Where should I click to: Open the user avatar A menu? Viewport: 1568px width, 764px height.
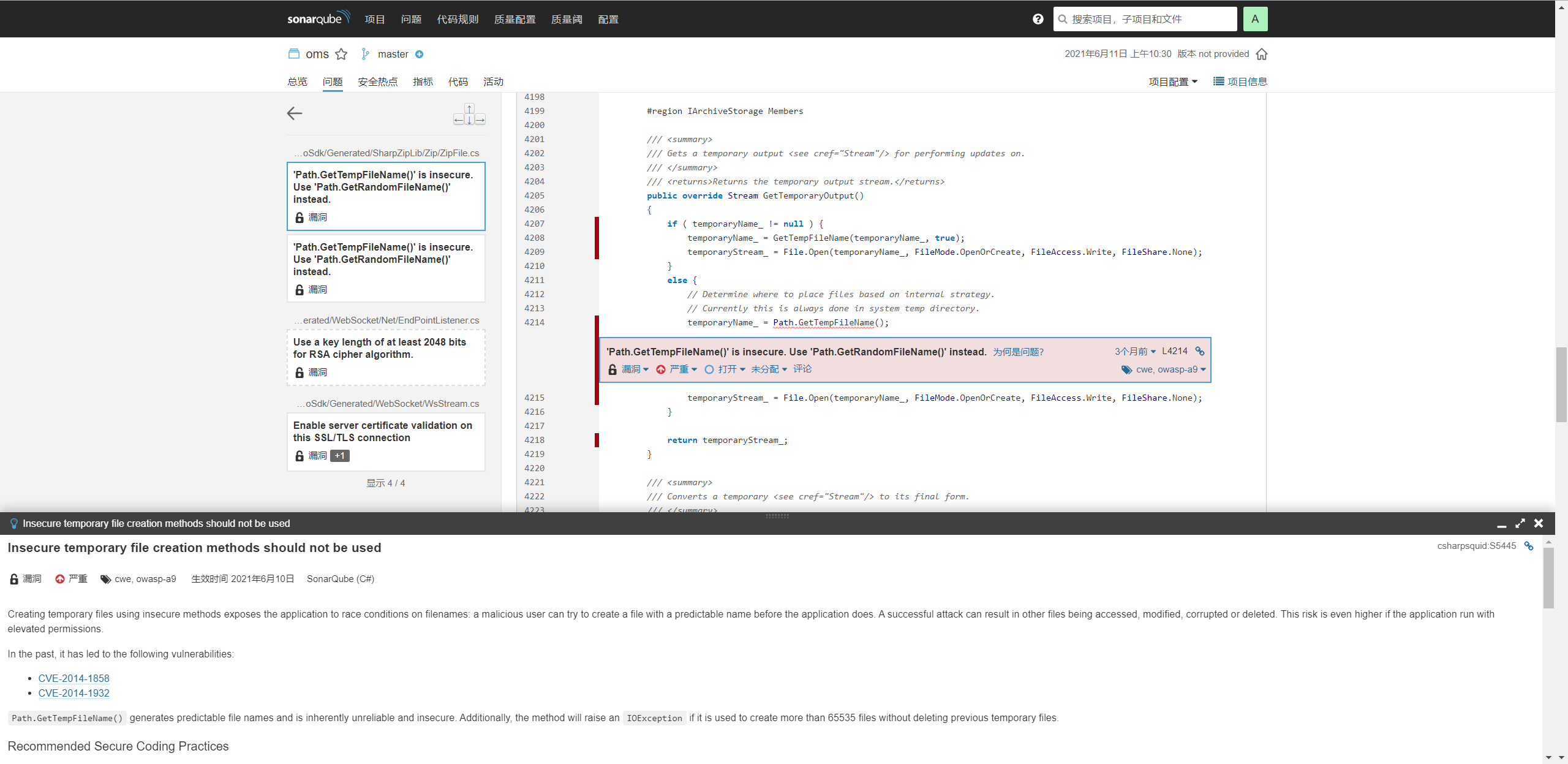[1255, 19]
